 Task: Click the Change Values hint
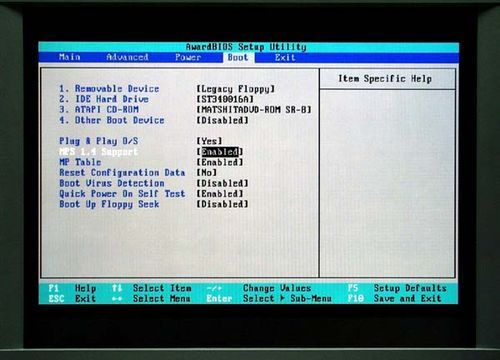(259, 288)
